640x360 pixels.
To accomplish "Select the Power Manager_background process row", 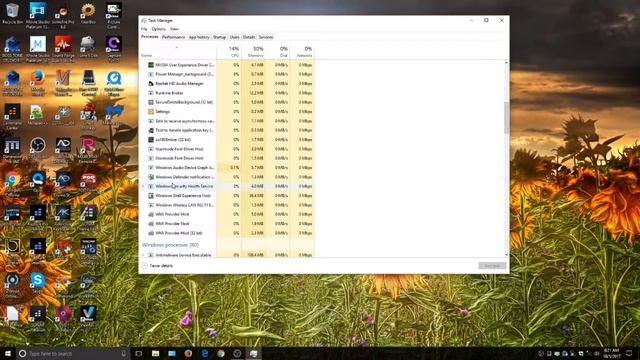I will 227,74.
